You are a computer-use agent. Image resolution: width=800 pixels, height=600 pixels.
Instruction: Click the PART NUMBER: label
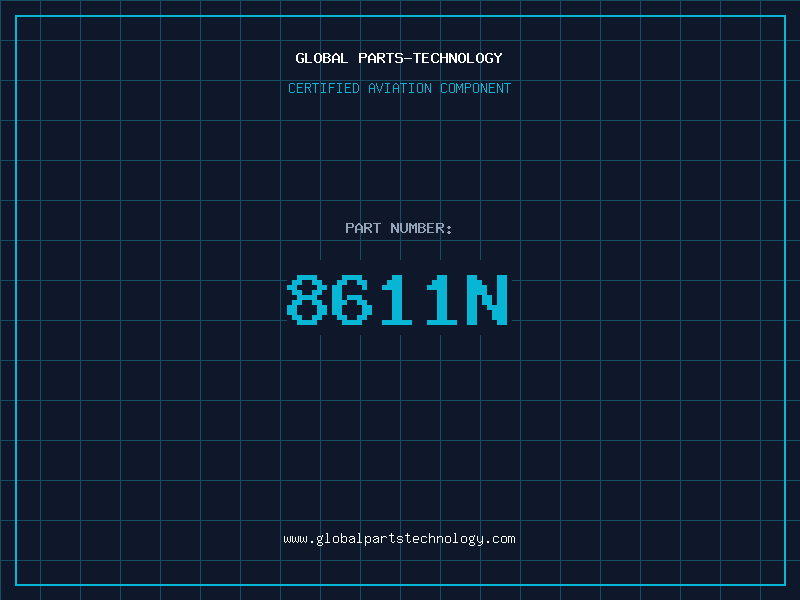399,228
